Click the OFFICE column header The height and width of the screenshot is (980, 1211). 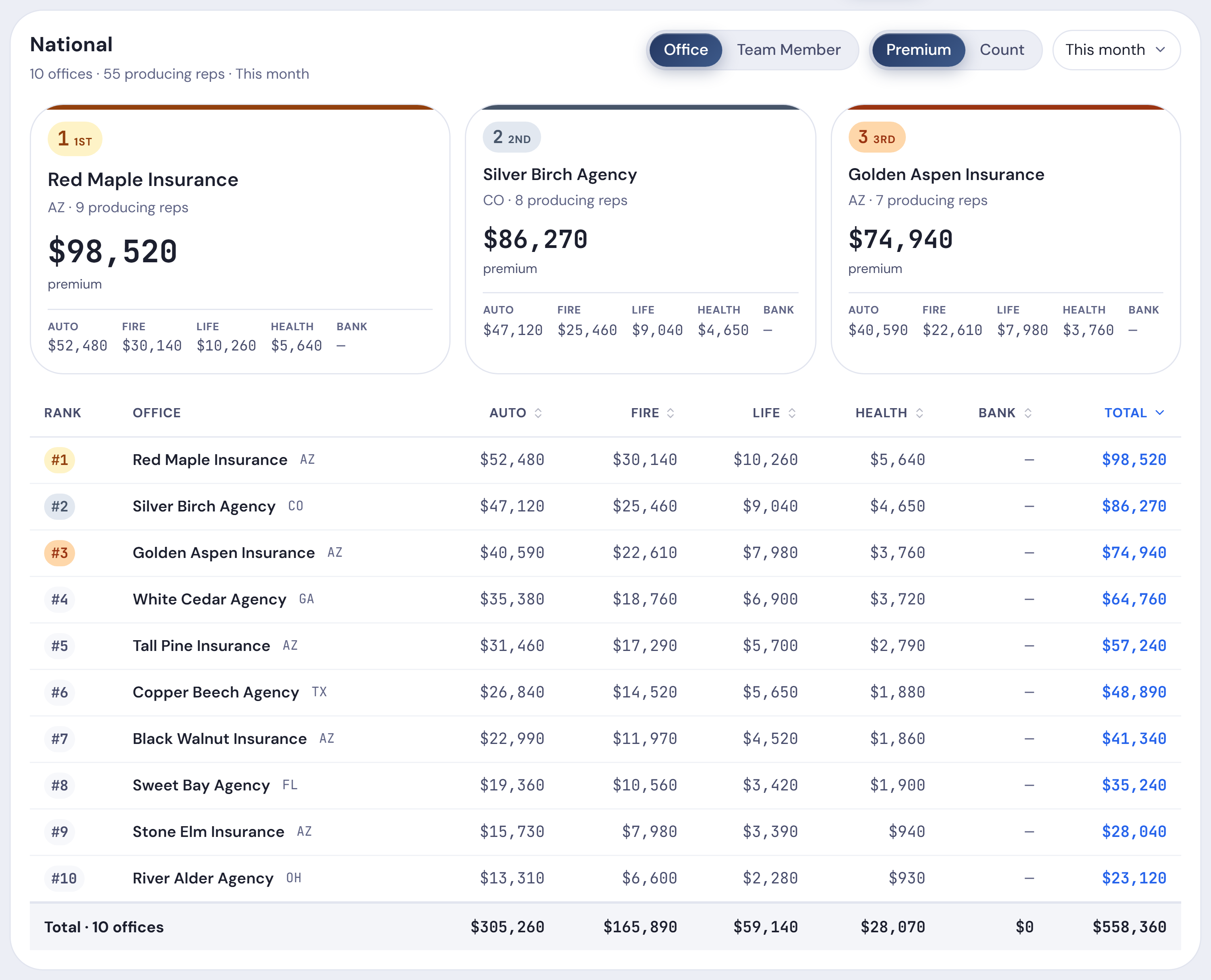[157, 413]
